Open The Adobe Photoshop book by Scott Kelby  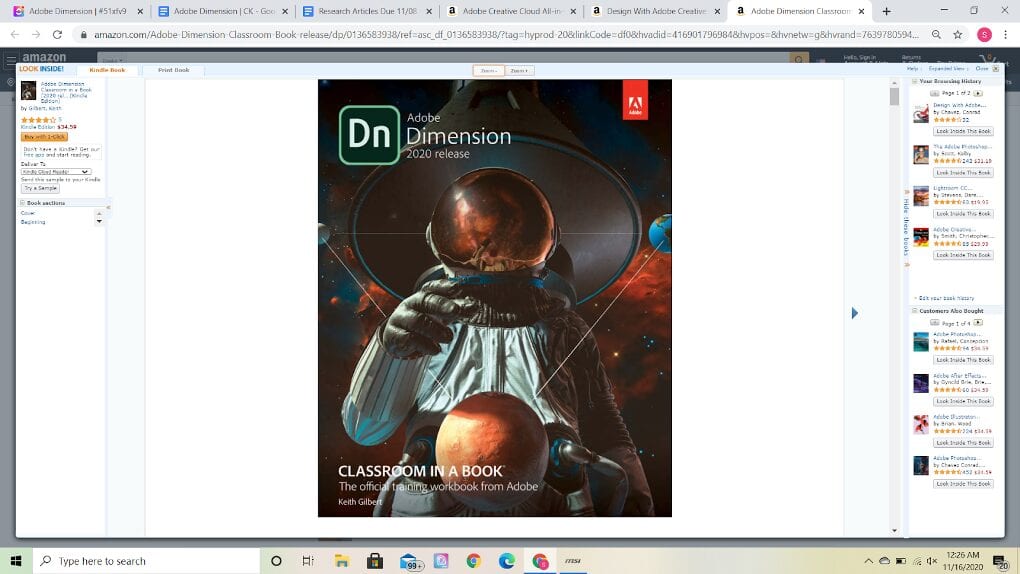click(962, 146)
